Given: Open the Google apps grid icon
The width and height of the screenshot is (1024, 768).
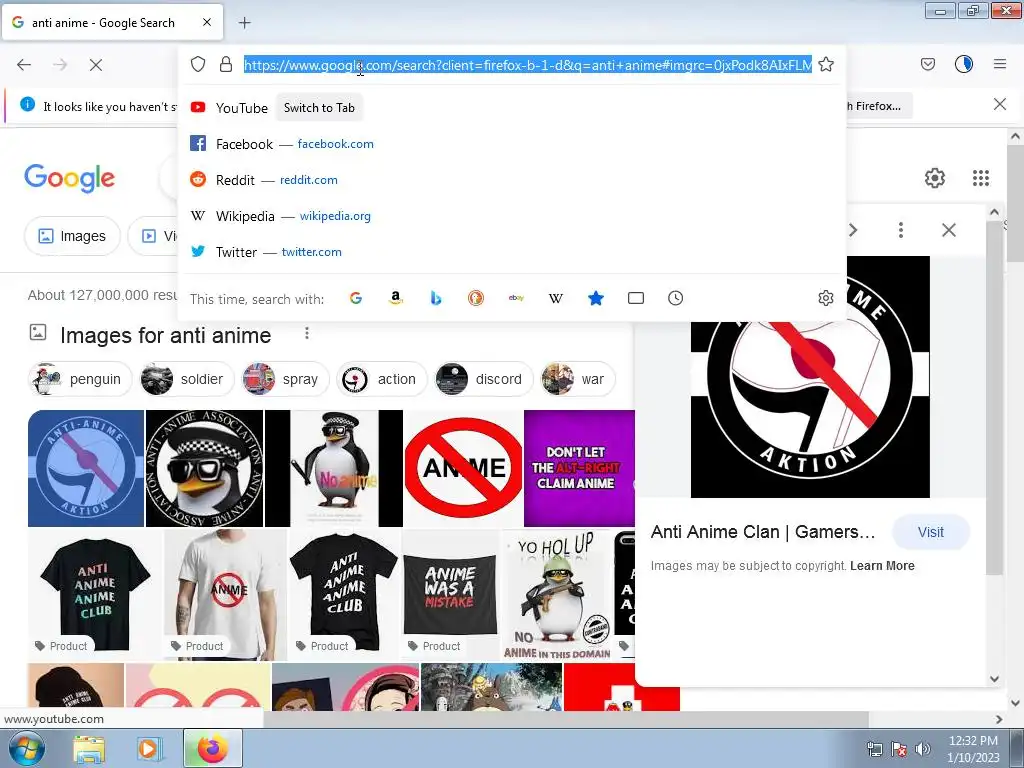Looking at the screenshot, I should pos(981,178).
